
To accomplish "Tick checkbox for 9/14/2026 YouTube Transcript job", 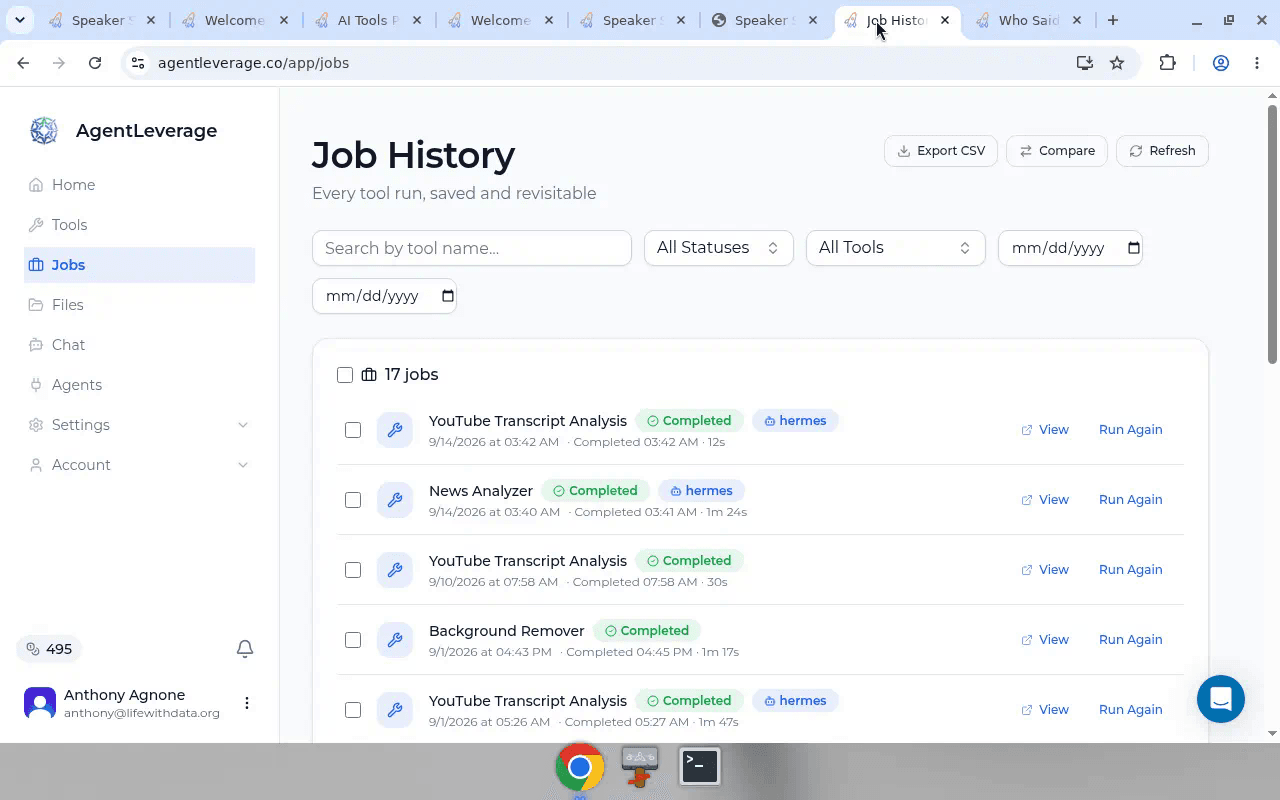I will tap(353, 430).
